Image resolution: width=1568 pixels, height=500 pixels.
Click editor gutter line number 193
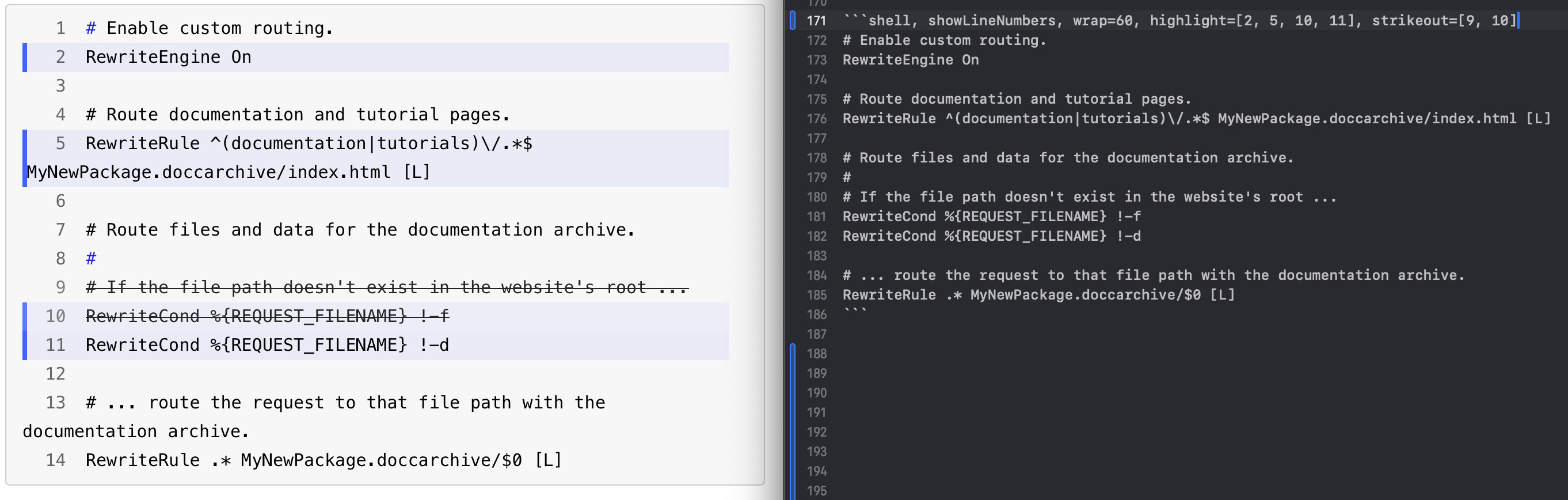pyautogui.click(x=816, y=451)
